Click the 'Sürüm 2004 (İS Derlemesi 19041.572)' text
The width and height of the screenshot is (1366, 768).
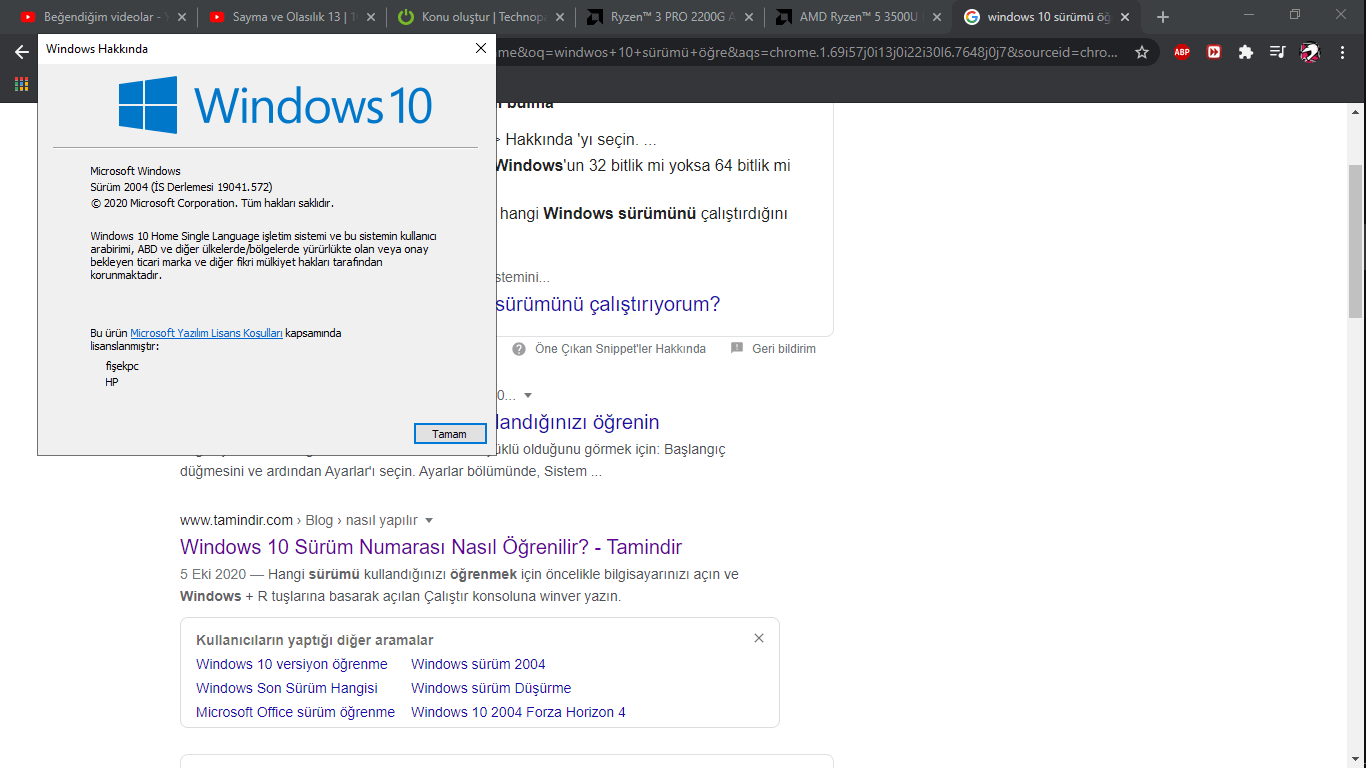click(181, 187)
